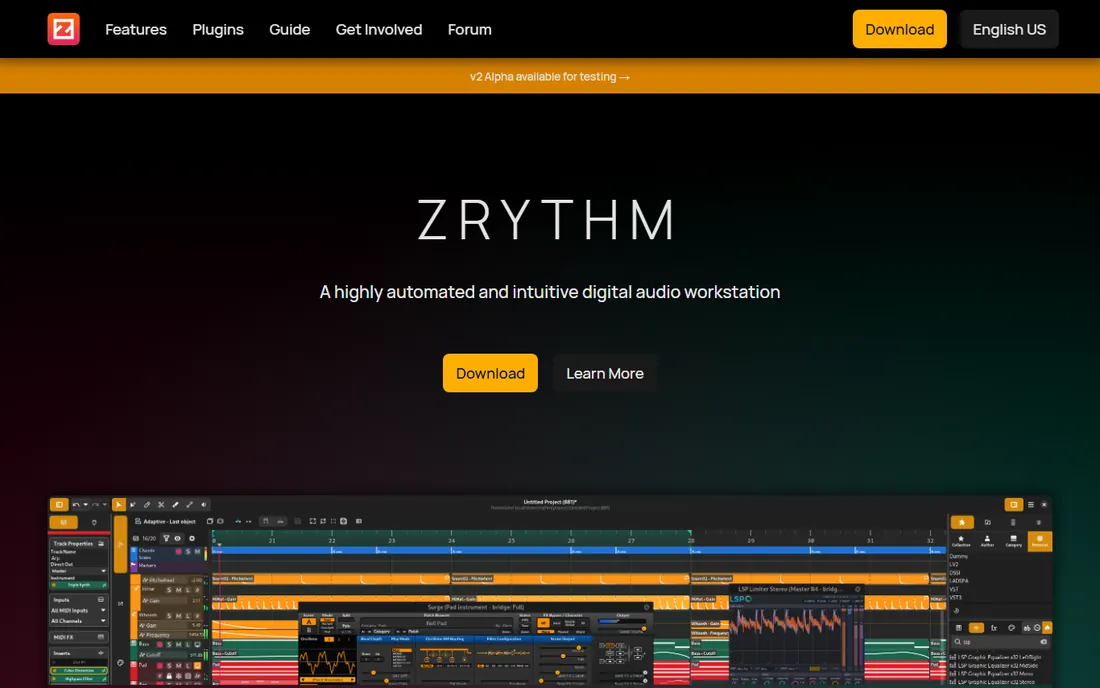
Task: Toggle the track visibility eye icon
Action: (177, 539)
